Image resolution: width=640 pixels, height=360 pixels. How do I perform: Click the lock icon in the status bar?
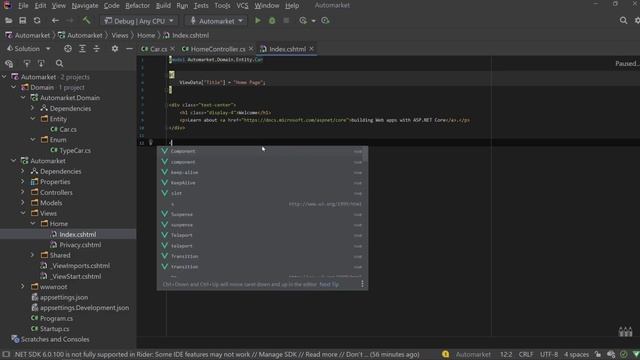(x=598, y=354)
